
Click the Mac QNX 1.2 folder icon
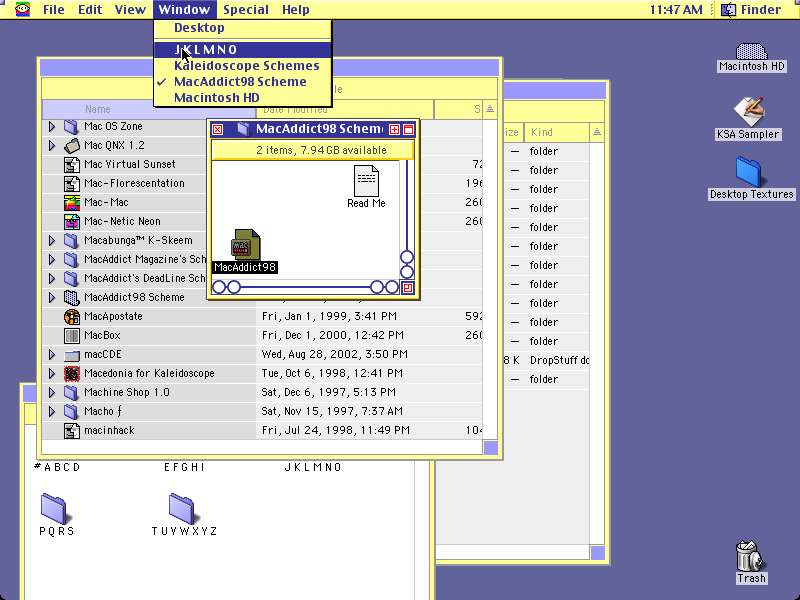(72, 145)
